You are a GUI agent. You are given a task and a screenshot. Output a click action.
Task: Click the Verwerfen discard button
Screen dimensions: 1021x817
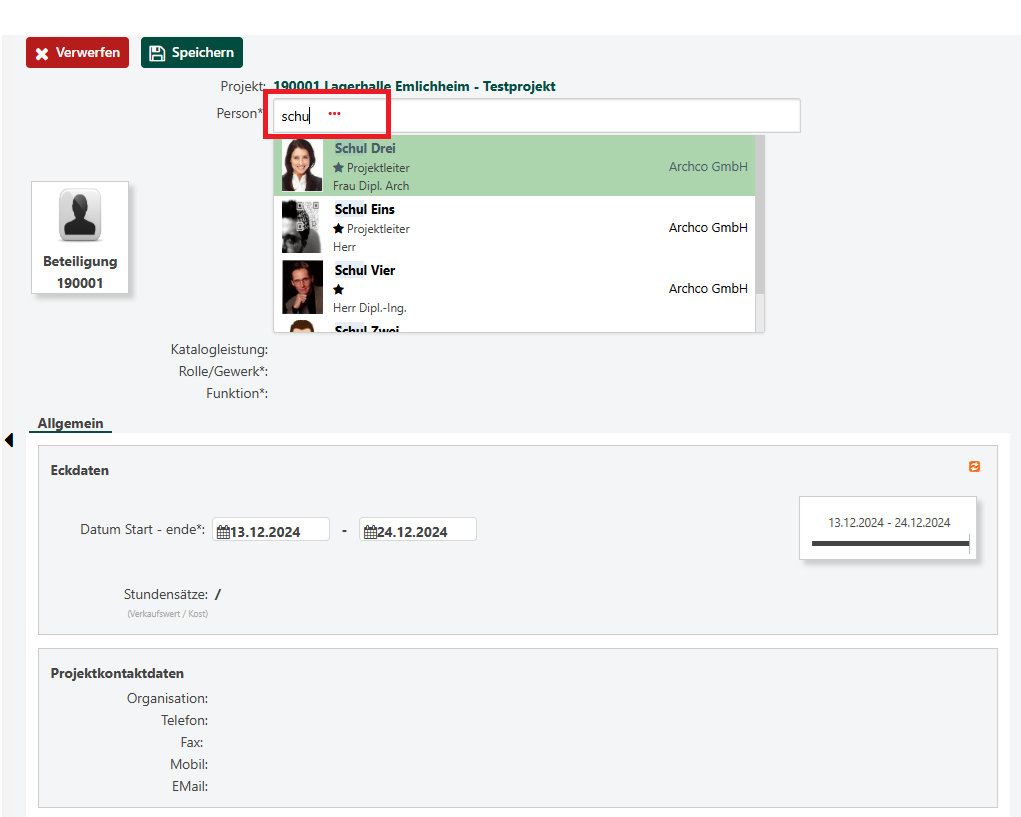point(77,53)
